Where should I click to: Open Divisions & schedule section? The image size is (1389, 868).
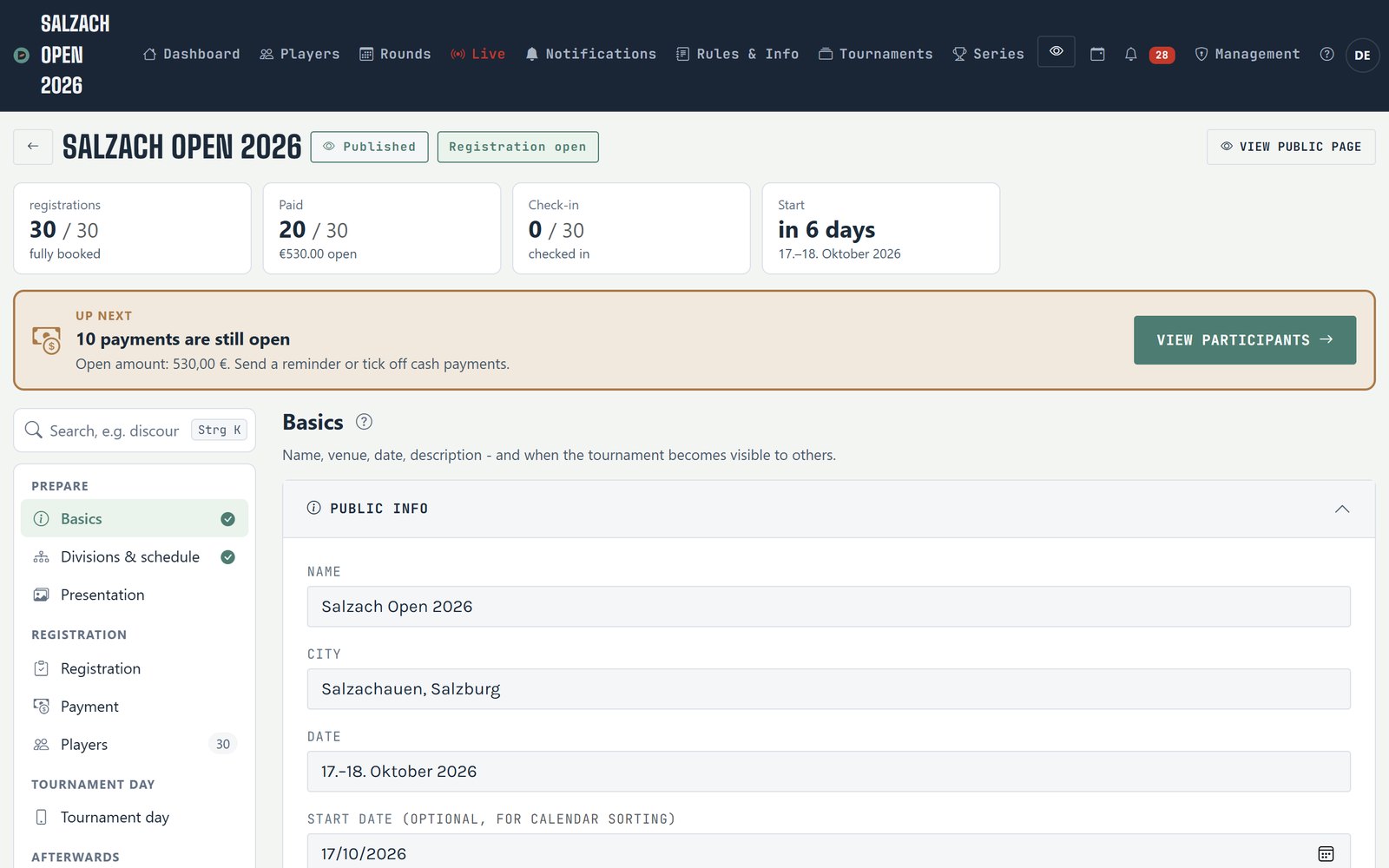click(x=135, y=557)
